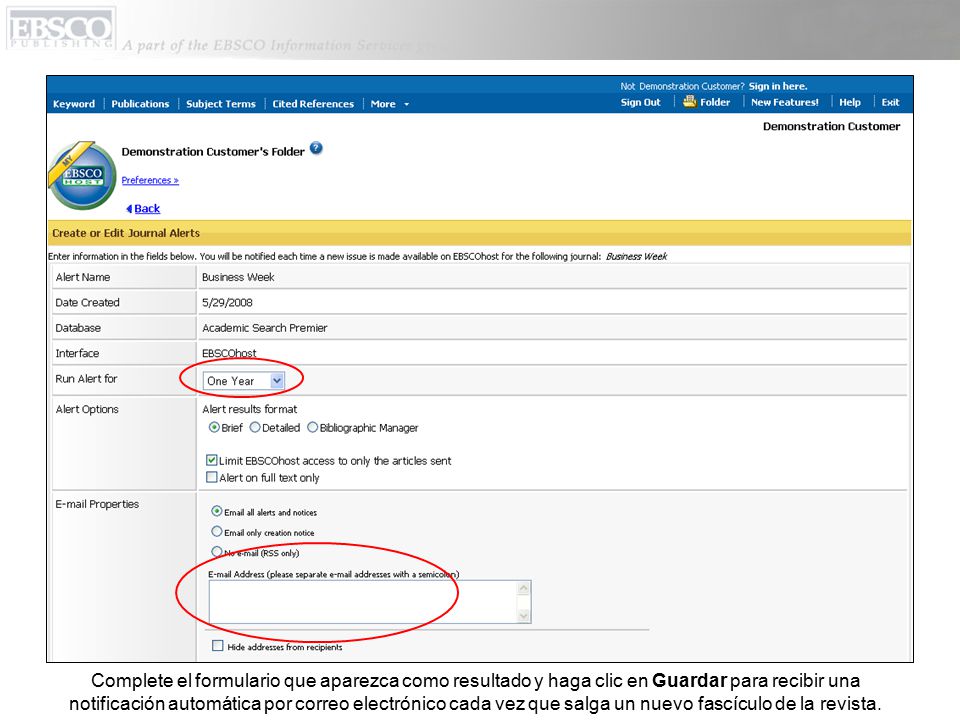Enable Alert on full text only

(x=211, y=477)
